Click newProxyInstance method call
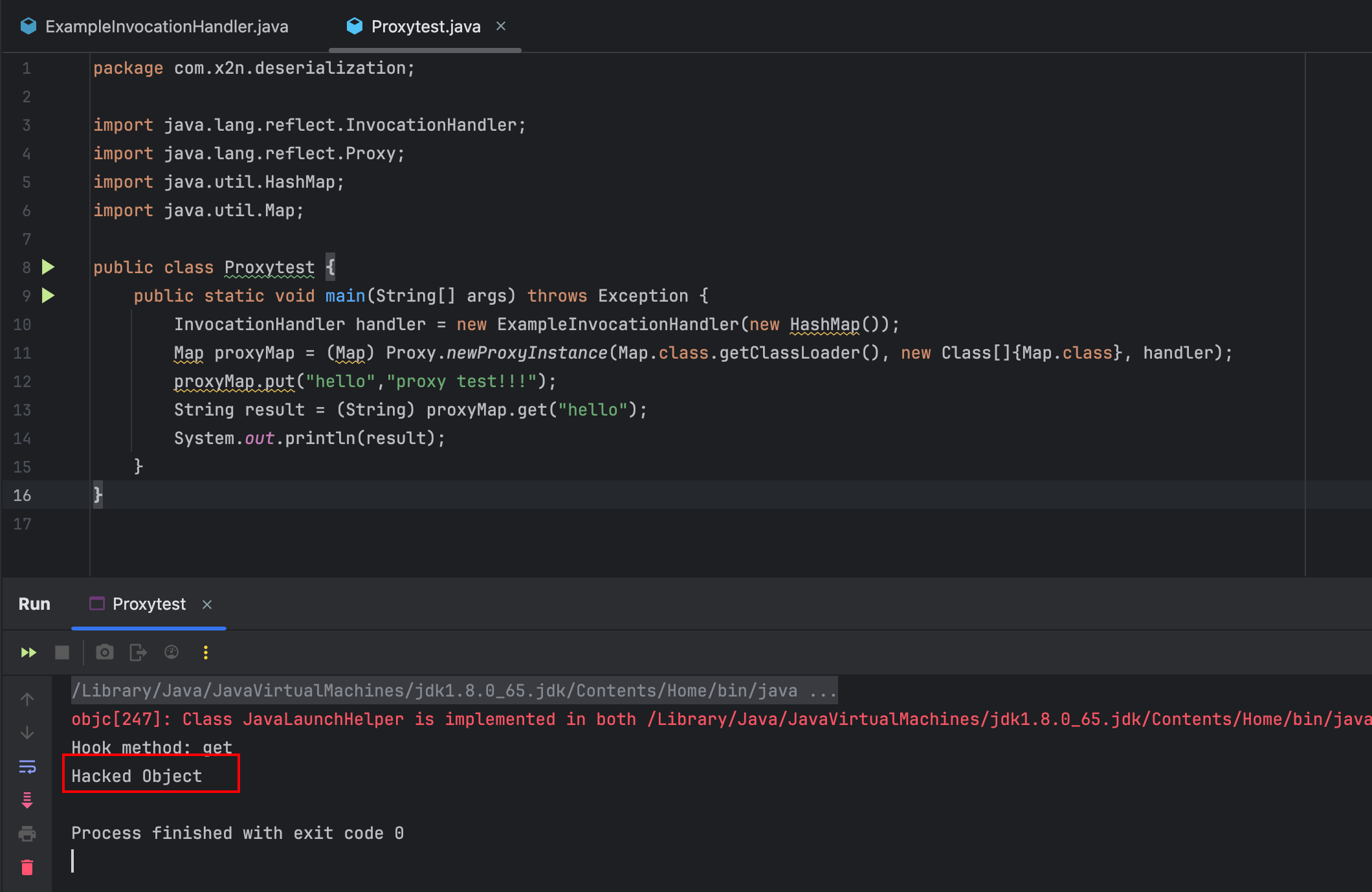 (527, 353)
